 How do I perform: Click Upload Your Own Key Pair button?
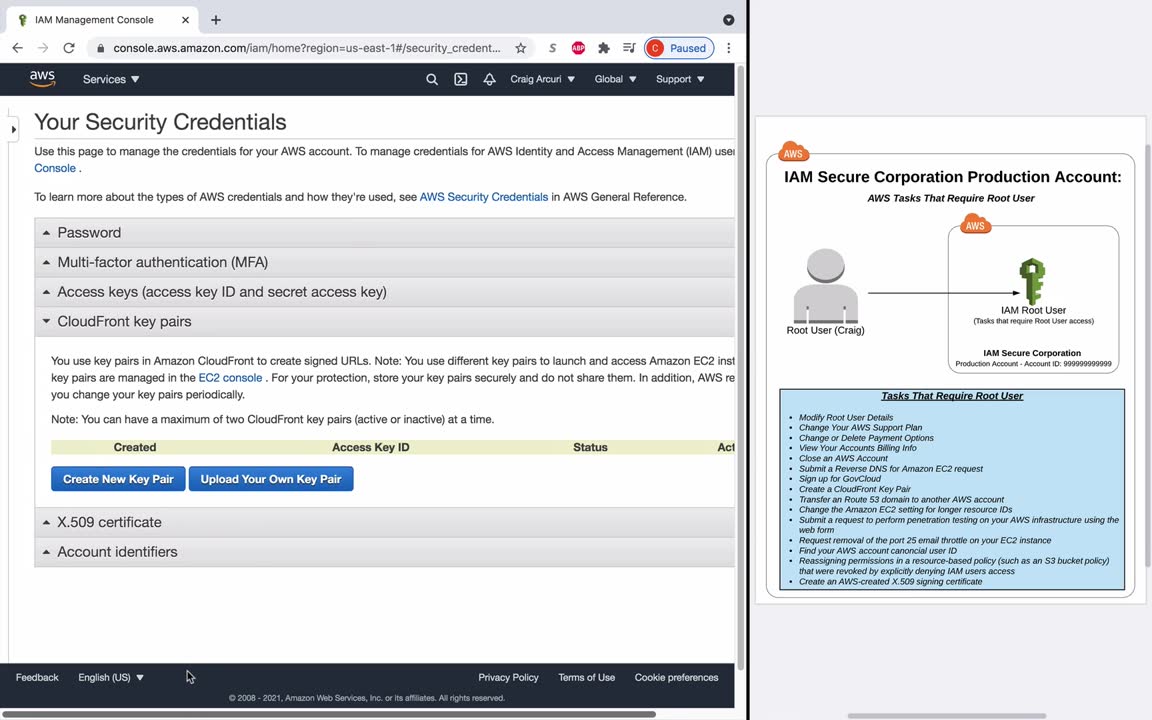click(x=271, y=479)
